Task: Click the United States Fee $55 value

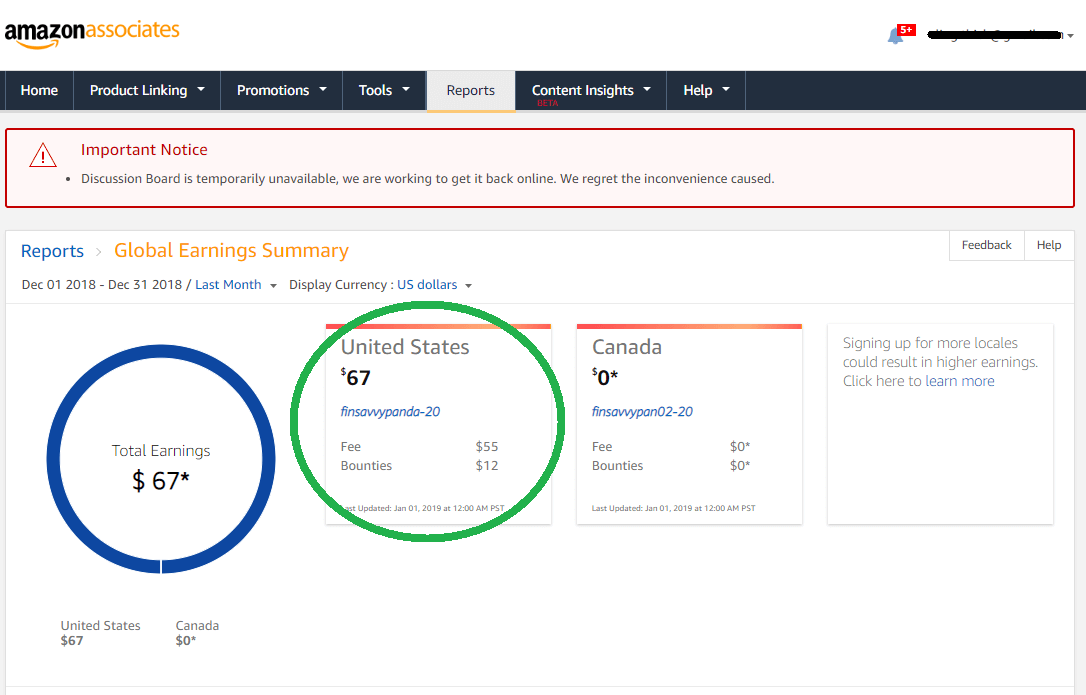Action: tap(487, 447)
